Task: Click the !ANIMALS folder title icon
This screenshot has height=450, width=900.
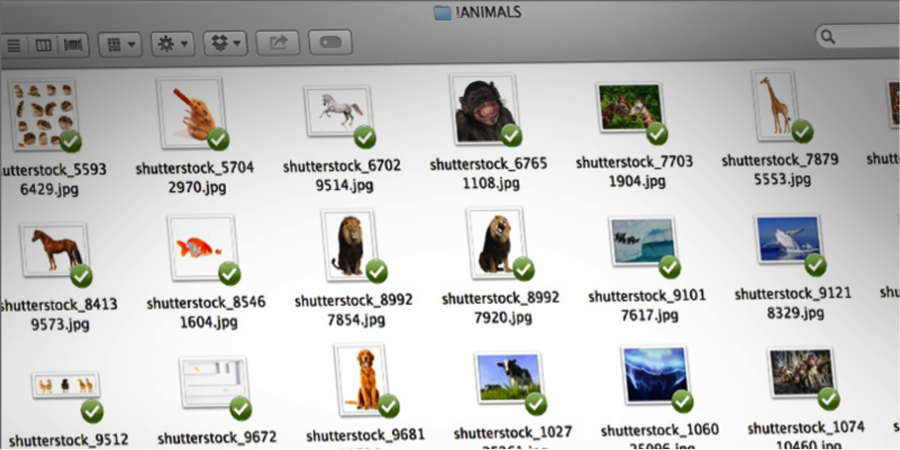Action: click(x=442, y=13)
